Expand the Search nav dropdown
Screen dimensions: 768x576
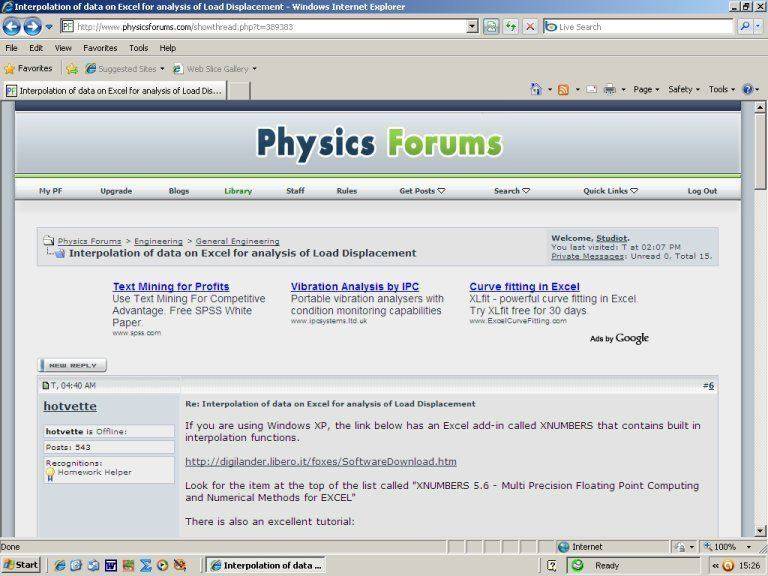(512, 191)
